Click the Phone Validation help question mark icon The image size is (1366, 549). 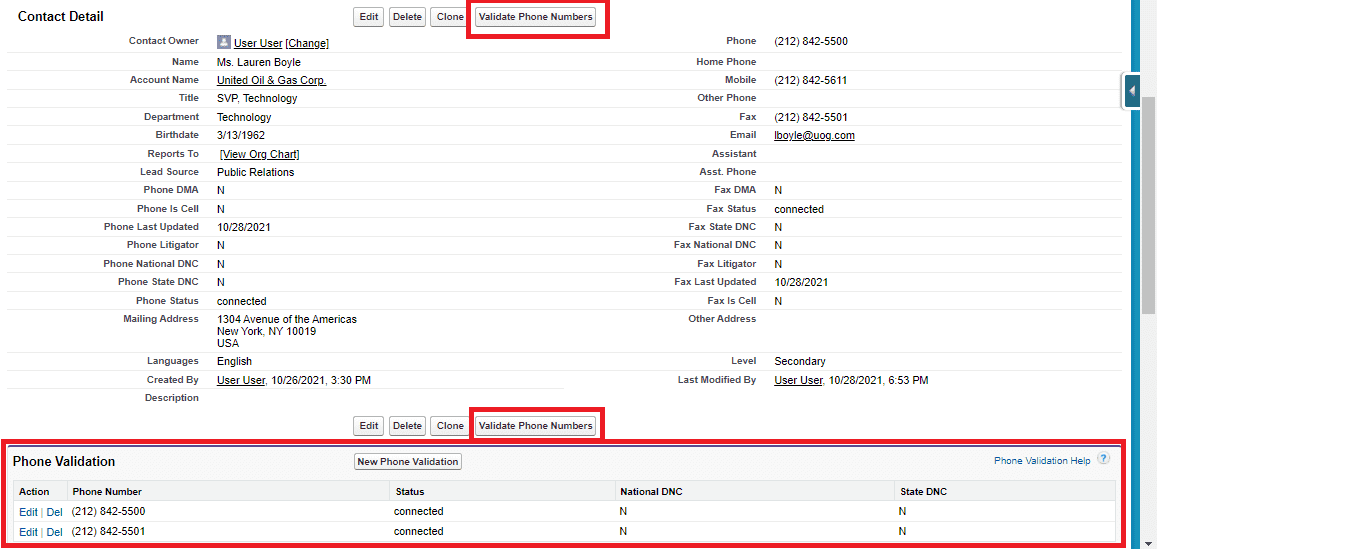(x=1103, y=459)
